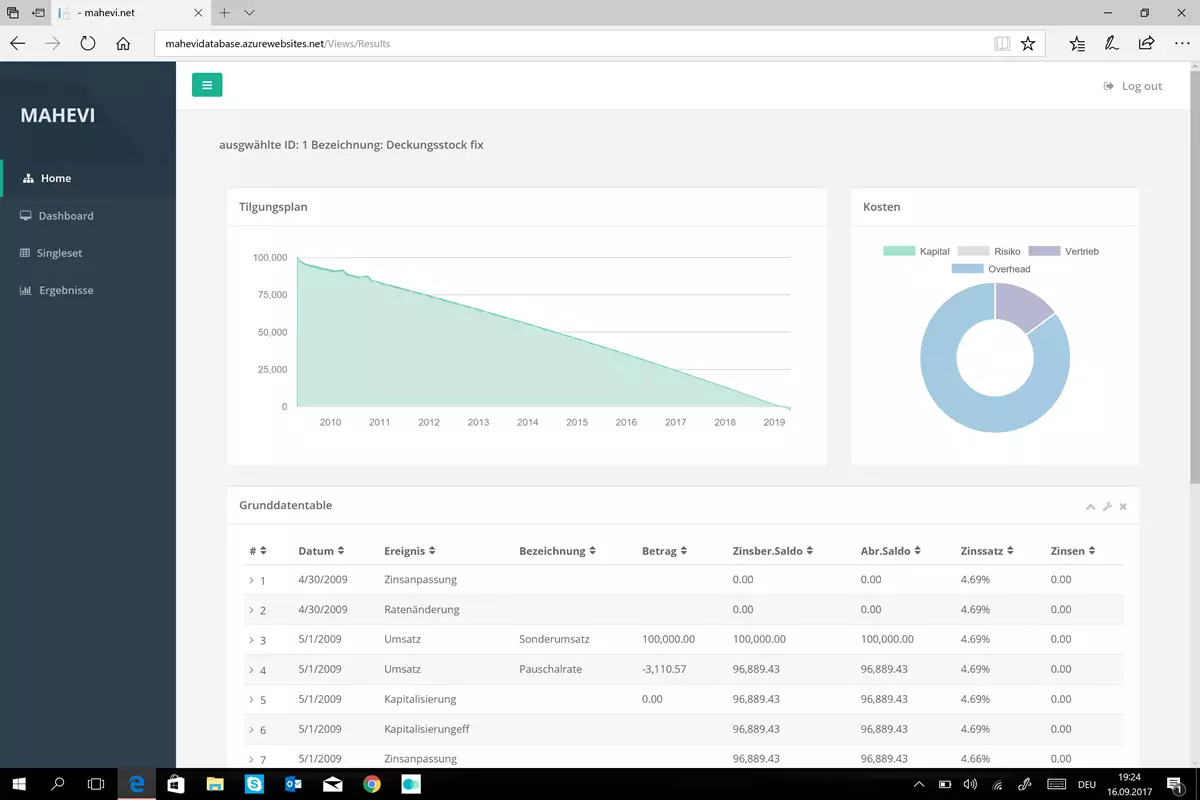Screen dimensions: 1200x800
Task: Toggle the Kapital legend entry
Action: pyautogui.click(x=916, y=251)
